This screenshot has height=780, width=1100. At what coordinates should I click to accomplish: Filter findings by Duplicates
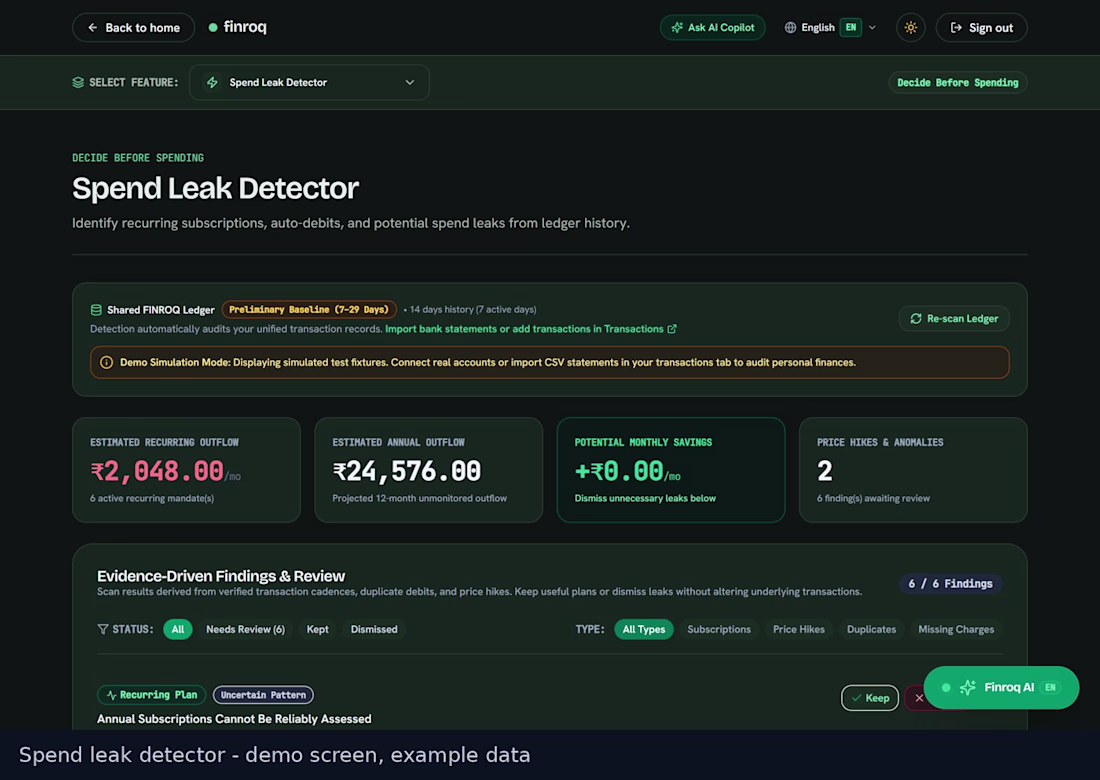pos(871,629)
